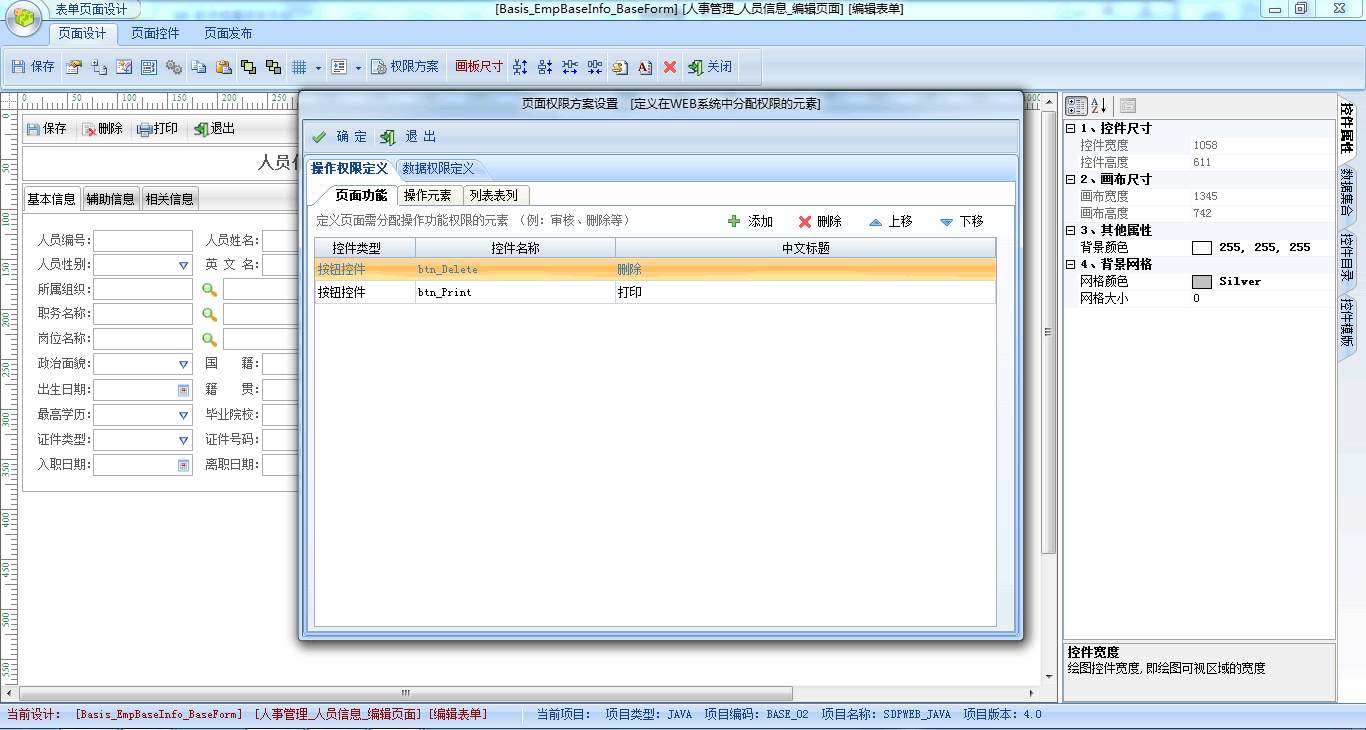The image size is (1366, 730).
Task: Exit the permission dialog via 退出
Action: (408, 137)
